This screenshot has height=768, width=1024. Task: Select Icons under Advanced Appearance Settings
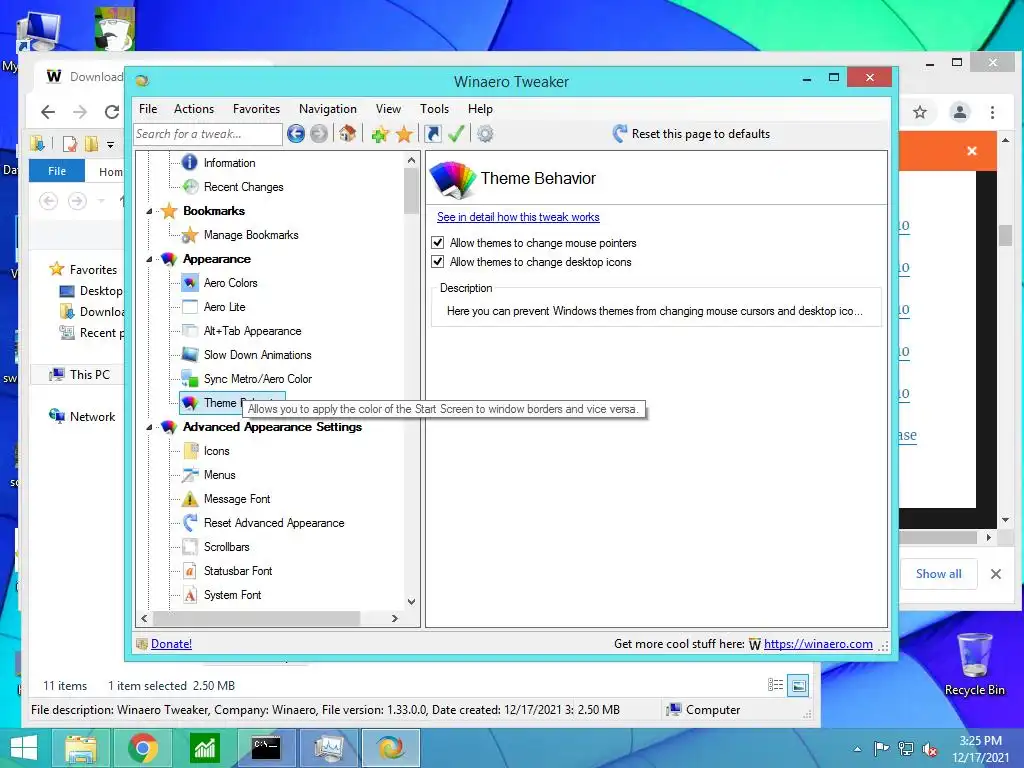tap(216, 451)
